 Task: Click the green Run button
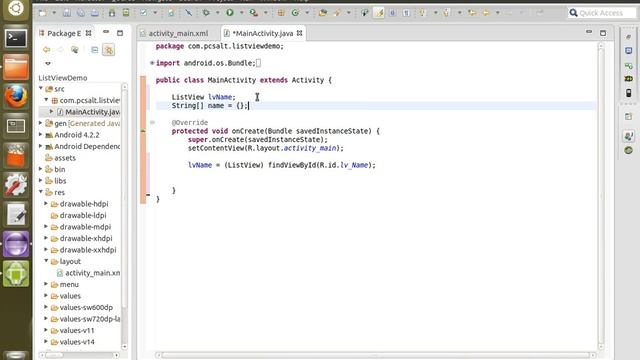[230, 13]
